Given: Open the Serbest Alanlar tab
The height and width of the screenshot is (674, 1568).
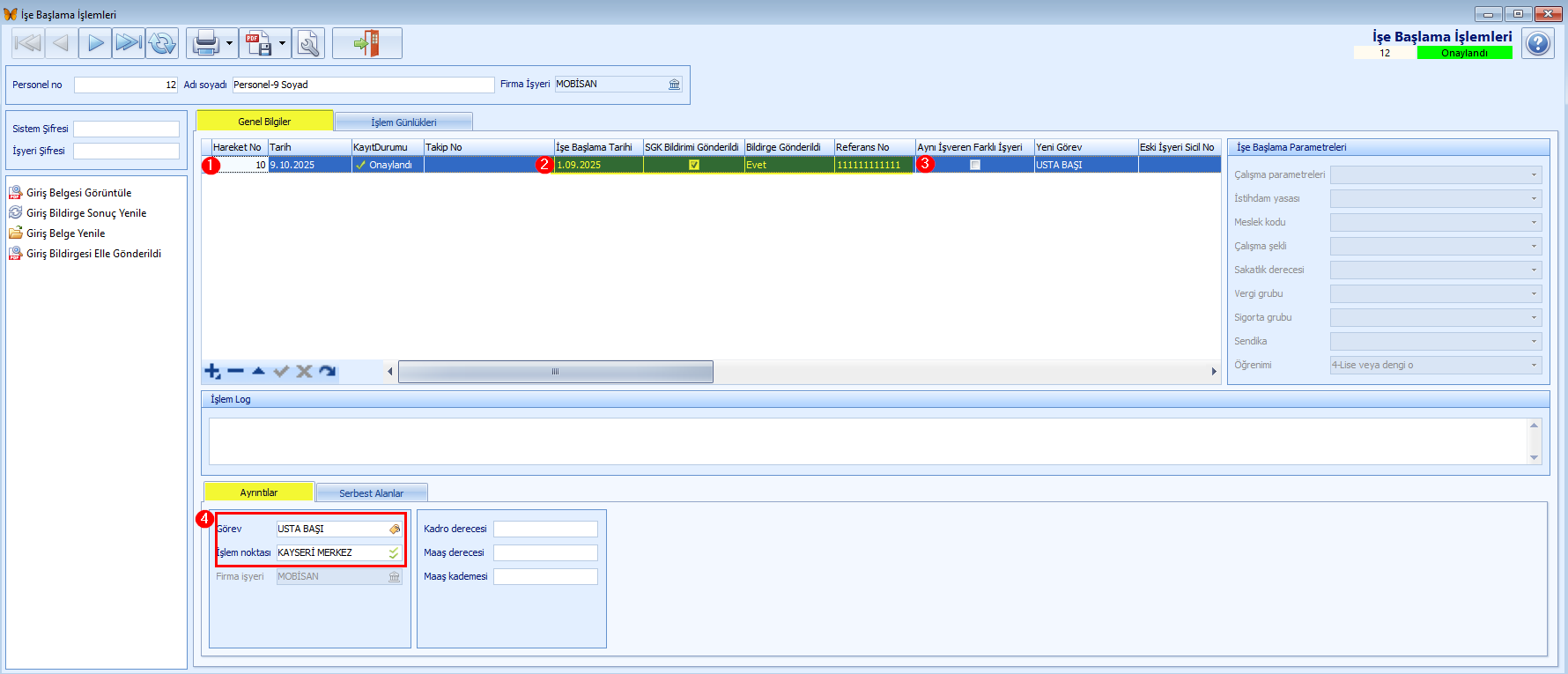Looking at the screenshot, I should pyautogui.click(x=371, y=493).
